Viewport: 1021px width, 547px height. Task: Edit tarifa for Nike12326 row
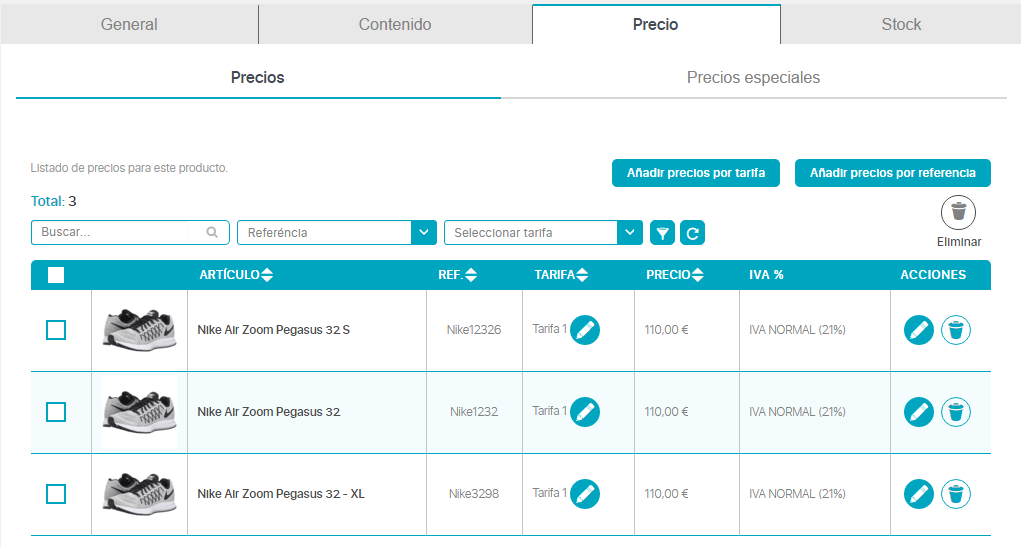pyautogui.click(x=585, y=330)
